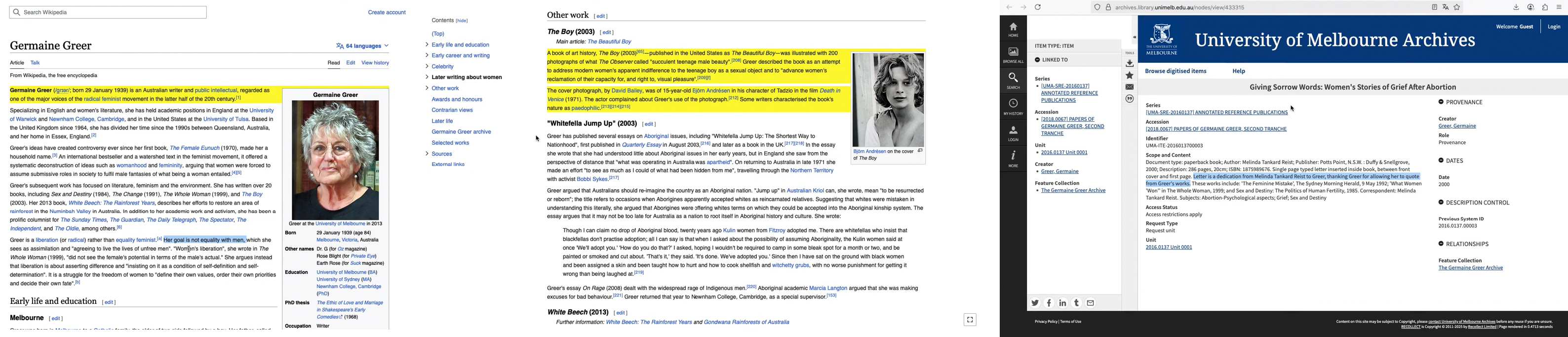Click Create account on Wikipedia
The width and height of the screenshot is (1568, 337).
point(387,12)
